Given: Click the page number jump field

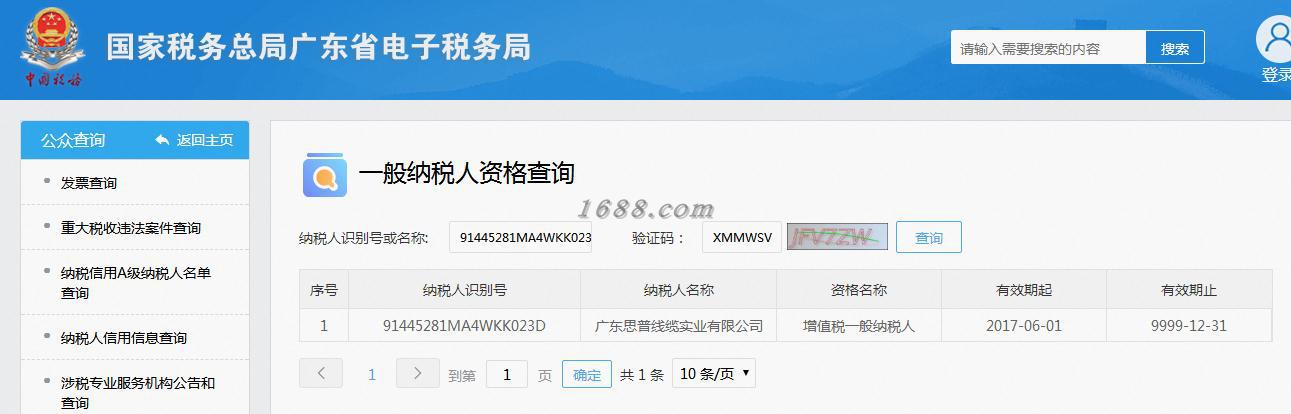Looking at the screenshot, I should coord(507,374).
